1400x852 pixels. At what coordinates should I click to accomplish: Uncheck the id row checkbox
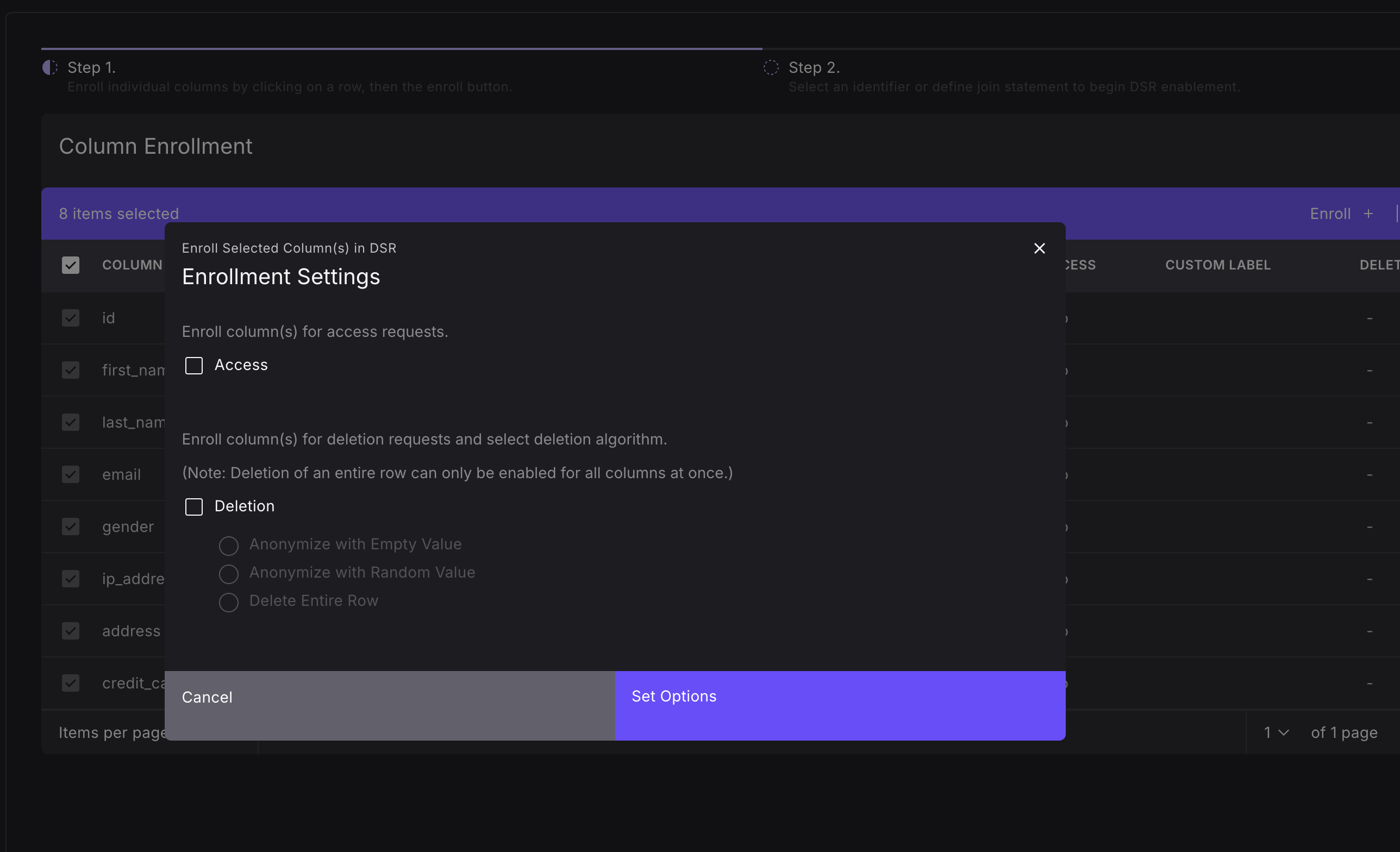(x=71, y=318)
